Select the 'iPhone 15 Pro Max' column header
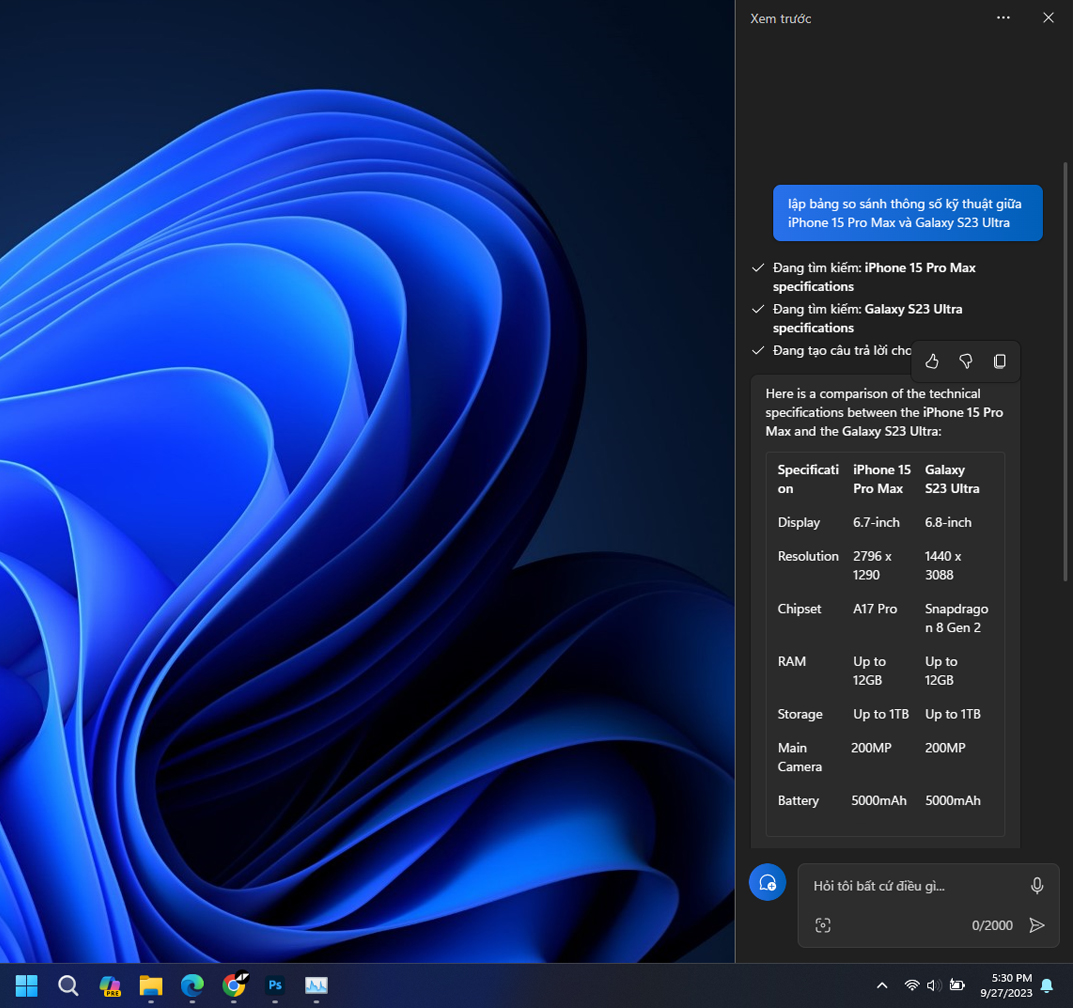The width and height of the screenshot is (1073, 1008). click(x=881, y=479)
